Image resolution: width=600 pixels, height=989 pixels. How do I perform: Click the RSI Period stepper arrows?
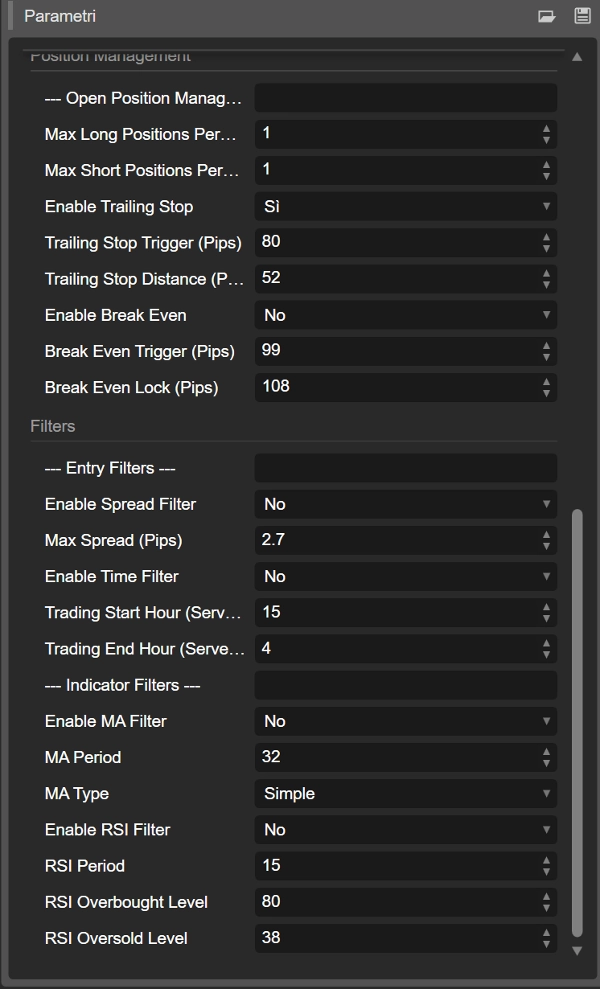tap(546, 866)
